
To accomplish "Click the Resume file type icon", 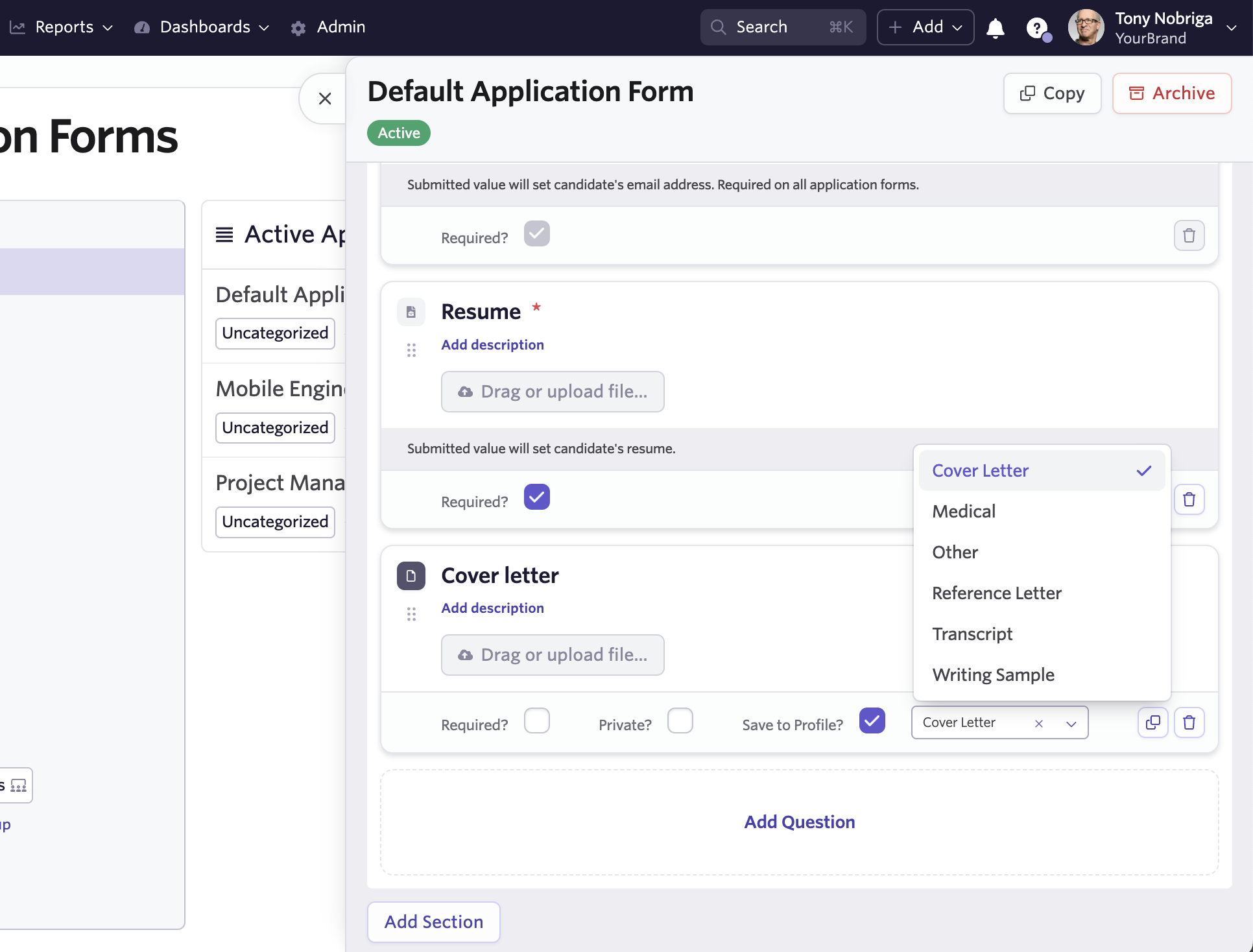I will [411, 312].
